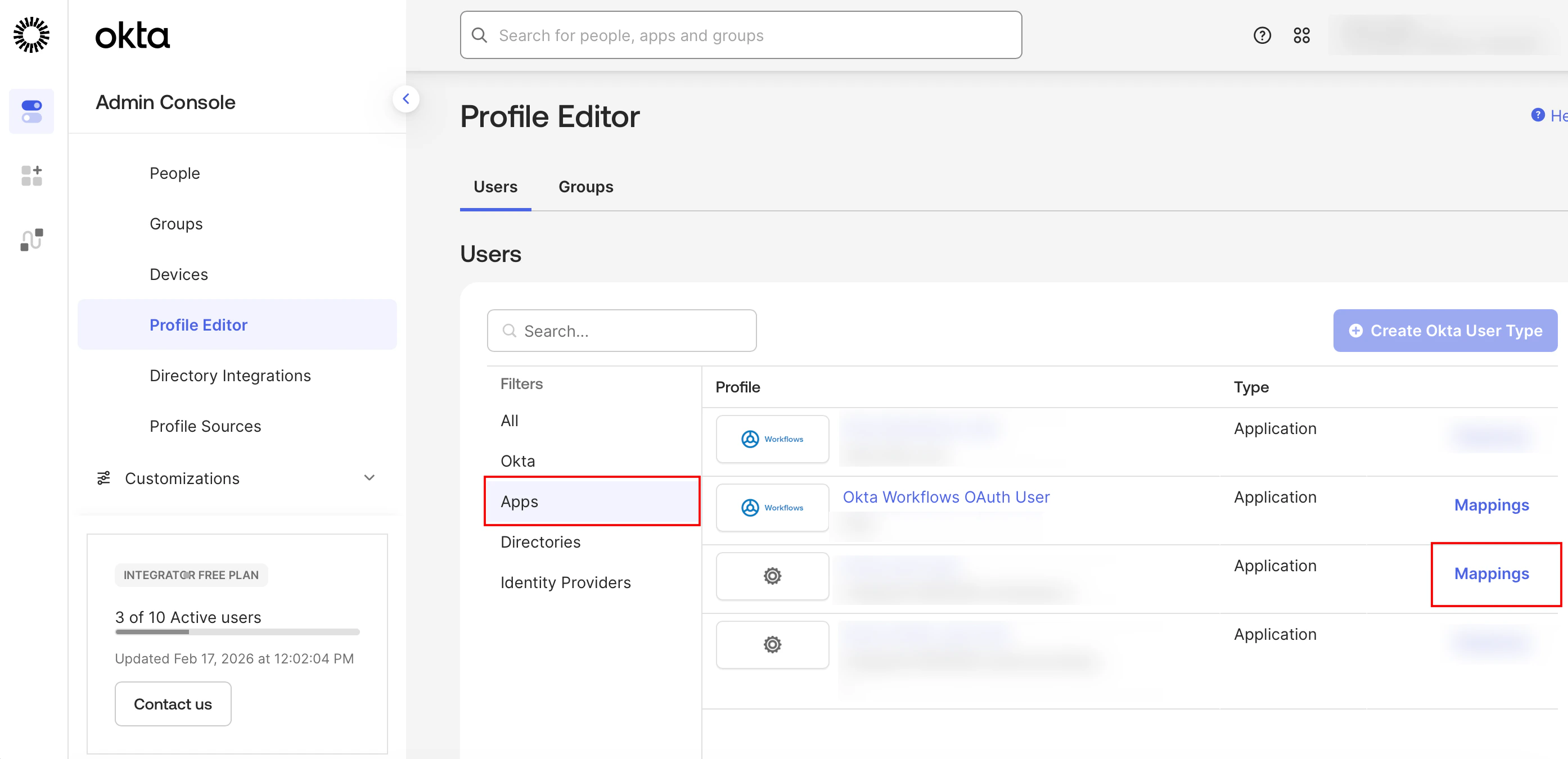
Task: Click Create Okta User Type button
Action: point(1444,331)
